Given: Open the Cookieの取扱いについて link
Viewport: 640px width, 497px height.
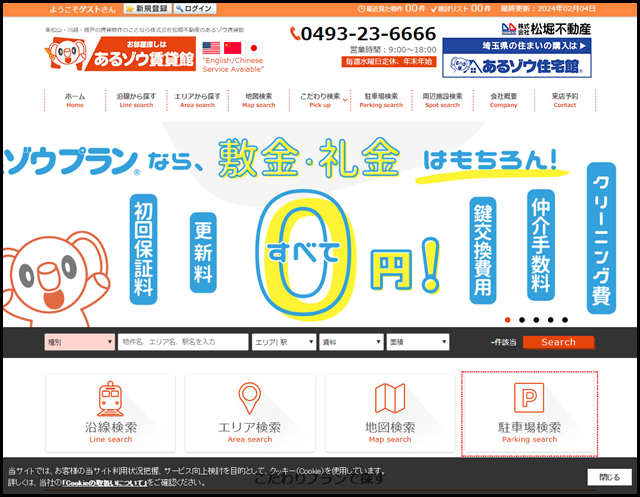Looking at the screenshot, I should click(104, 483).
